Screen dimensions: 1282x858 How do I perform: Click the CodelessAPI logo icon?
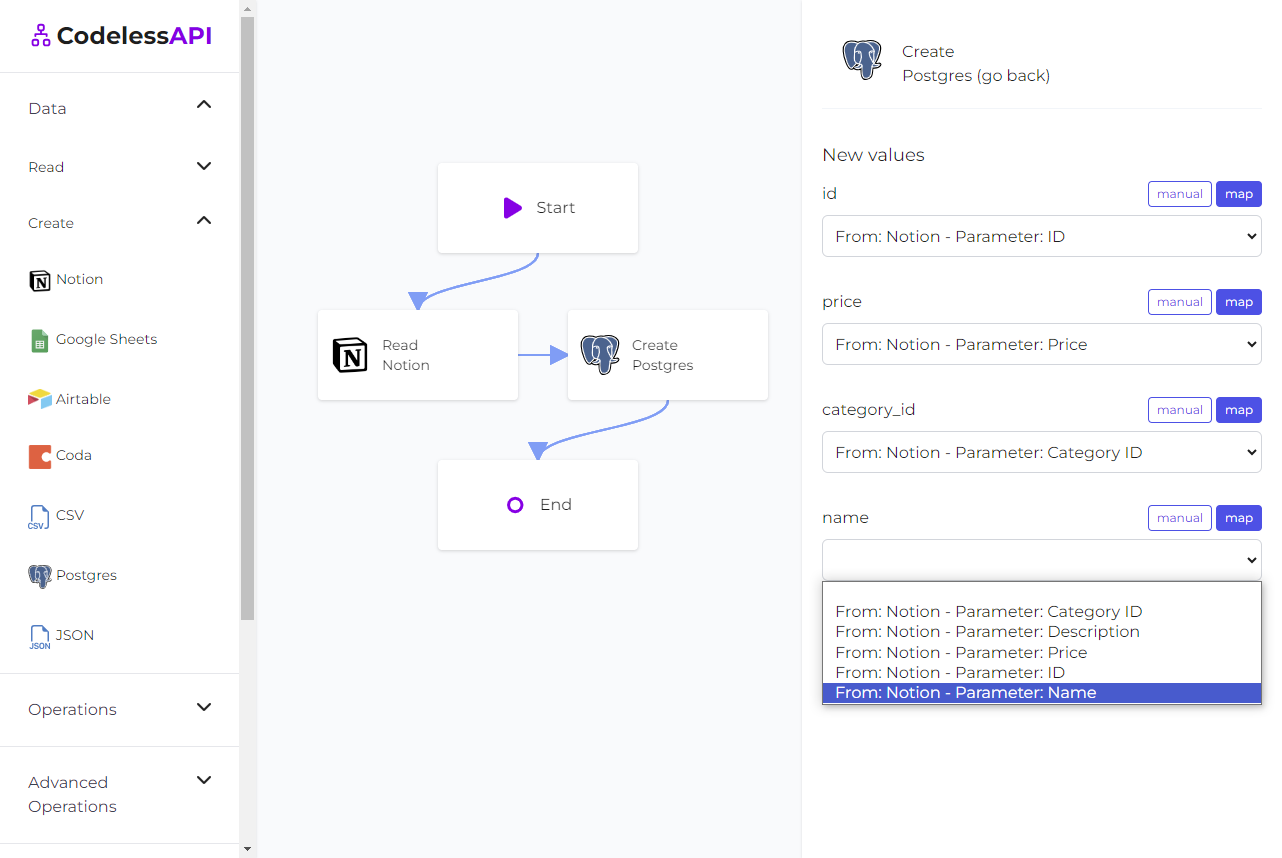click(x=40, y=36)
